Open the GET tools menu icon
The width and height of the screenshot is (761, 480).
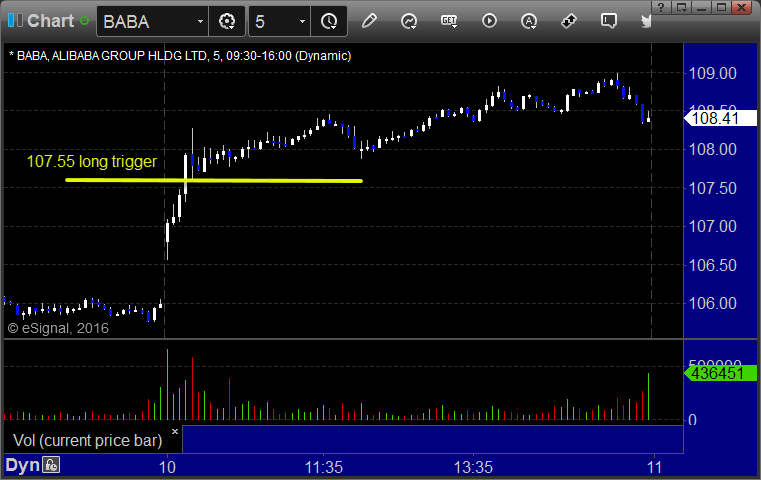click(449, 21)
